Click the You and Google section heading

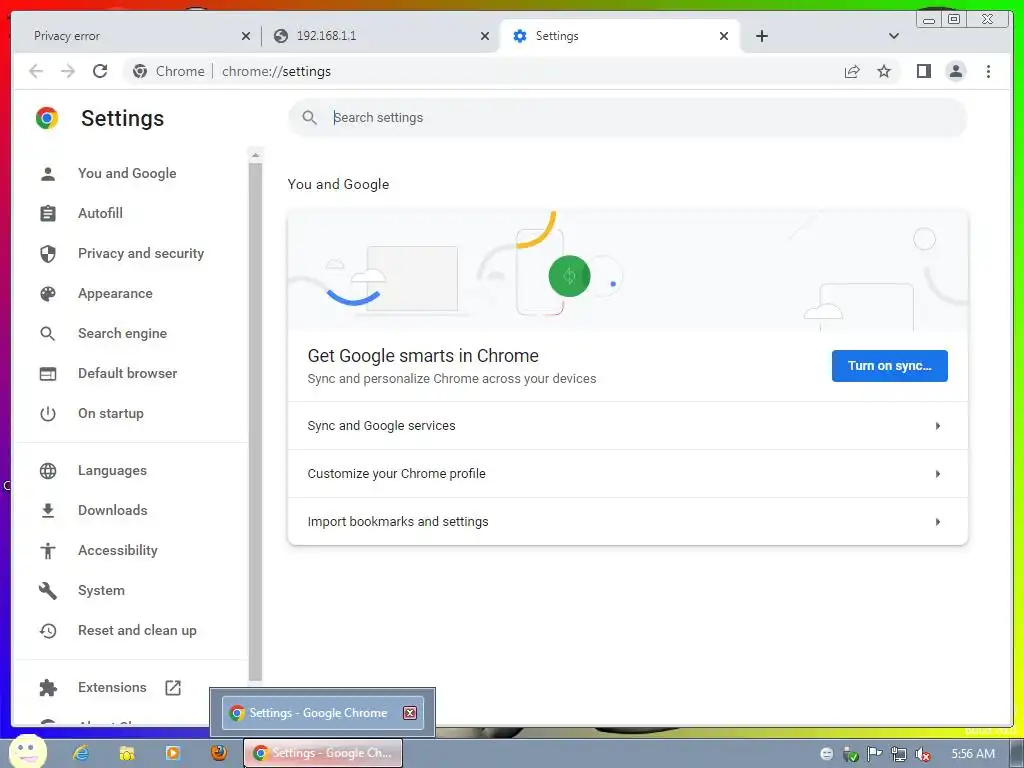pos(338,184)
